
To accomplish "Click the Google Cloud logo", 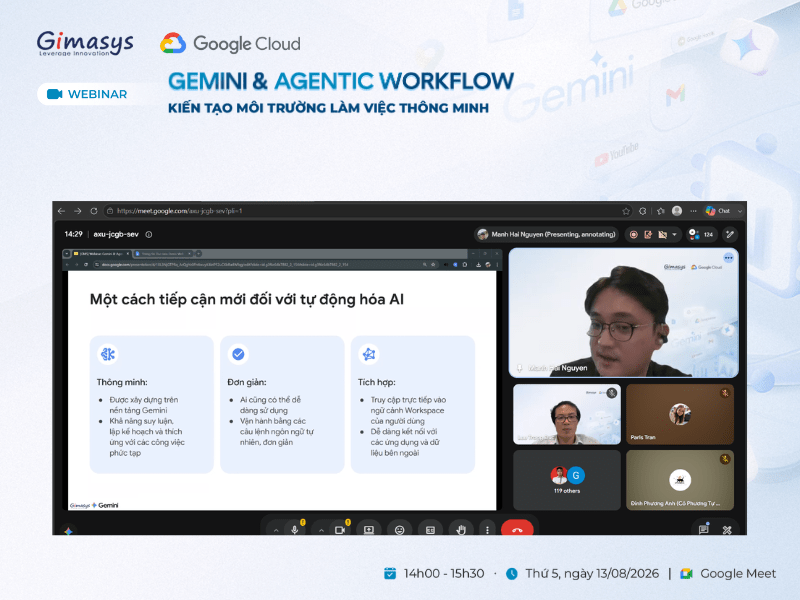I will pyautogui.click(x=230, y=44).
